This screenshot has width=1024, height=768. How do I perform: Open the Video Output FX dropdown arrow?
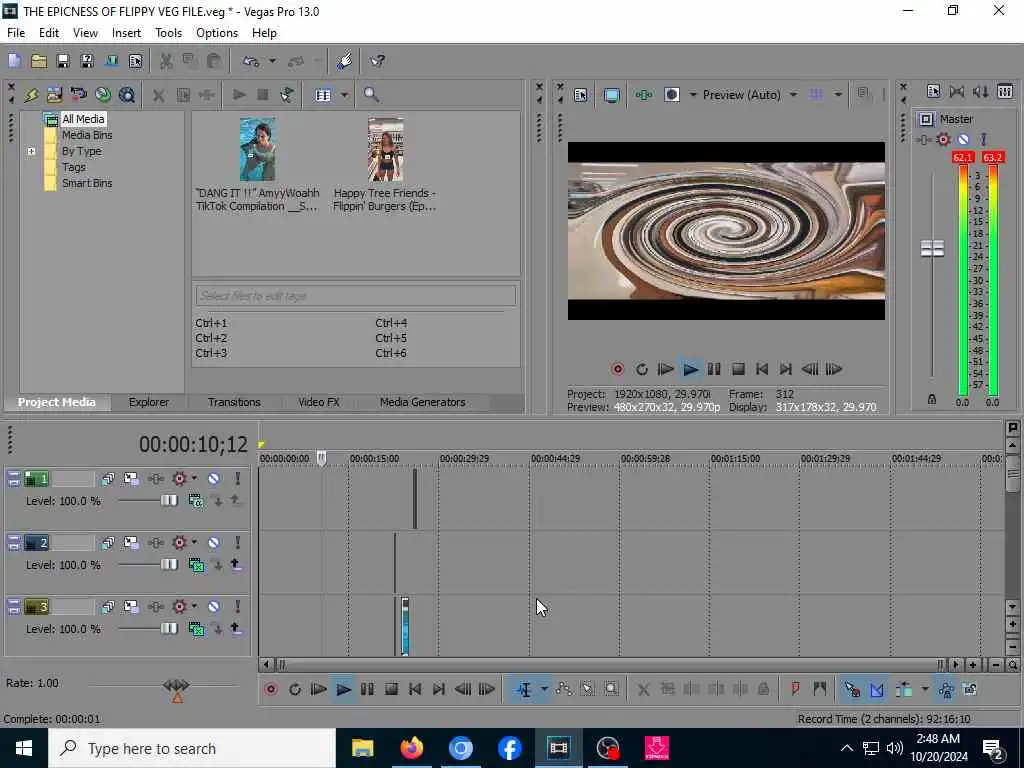[692, 95]
